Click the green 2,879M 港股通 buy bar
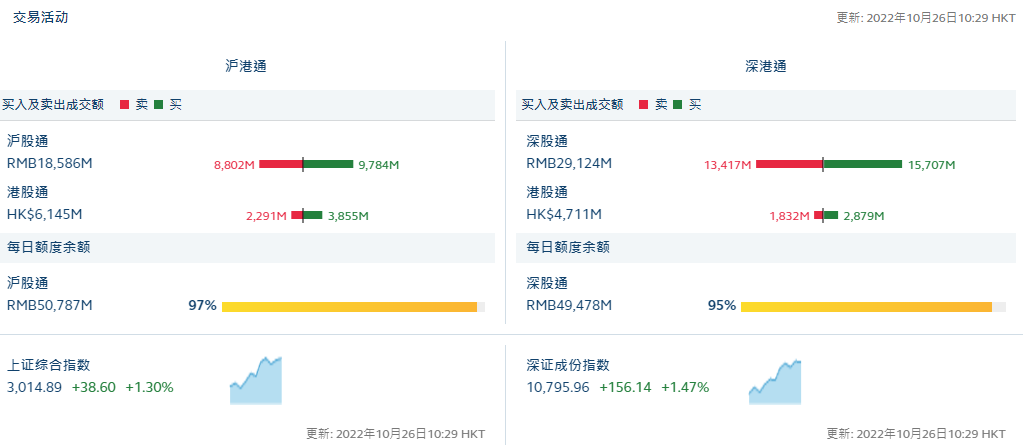Screen dimensions: 1023x445 (x=831, y=215)
